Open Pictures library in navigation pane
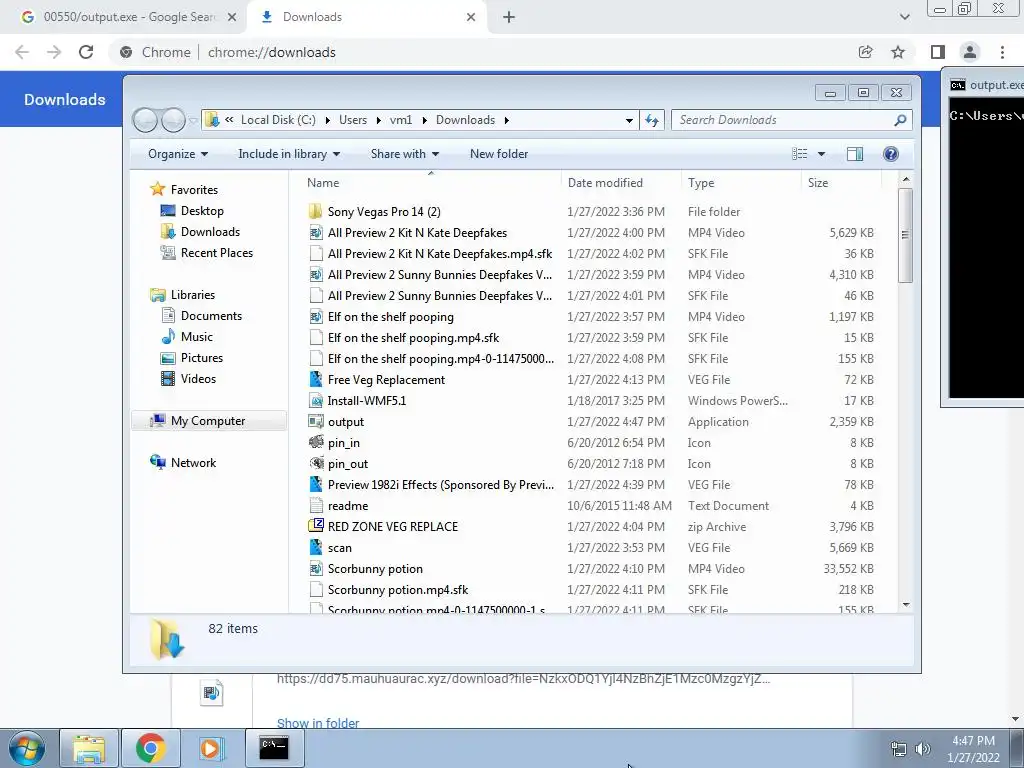The image size is (1024, 768). [x=202, y=358]
